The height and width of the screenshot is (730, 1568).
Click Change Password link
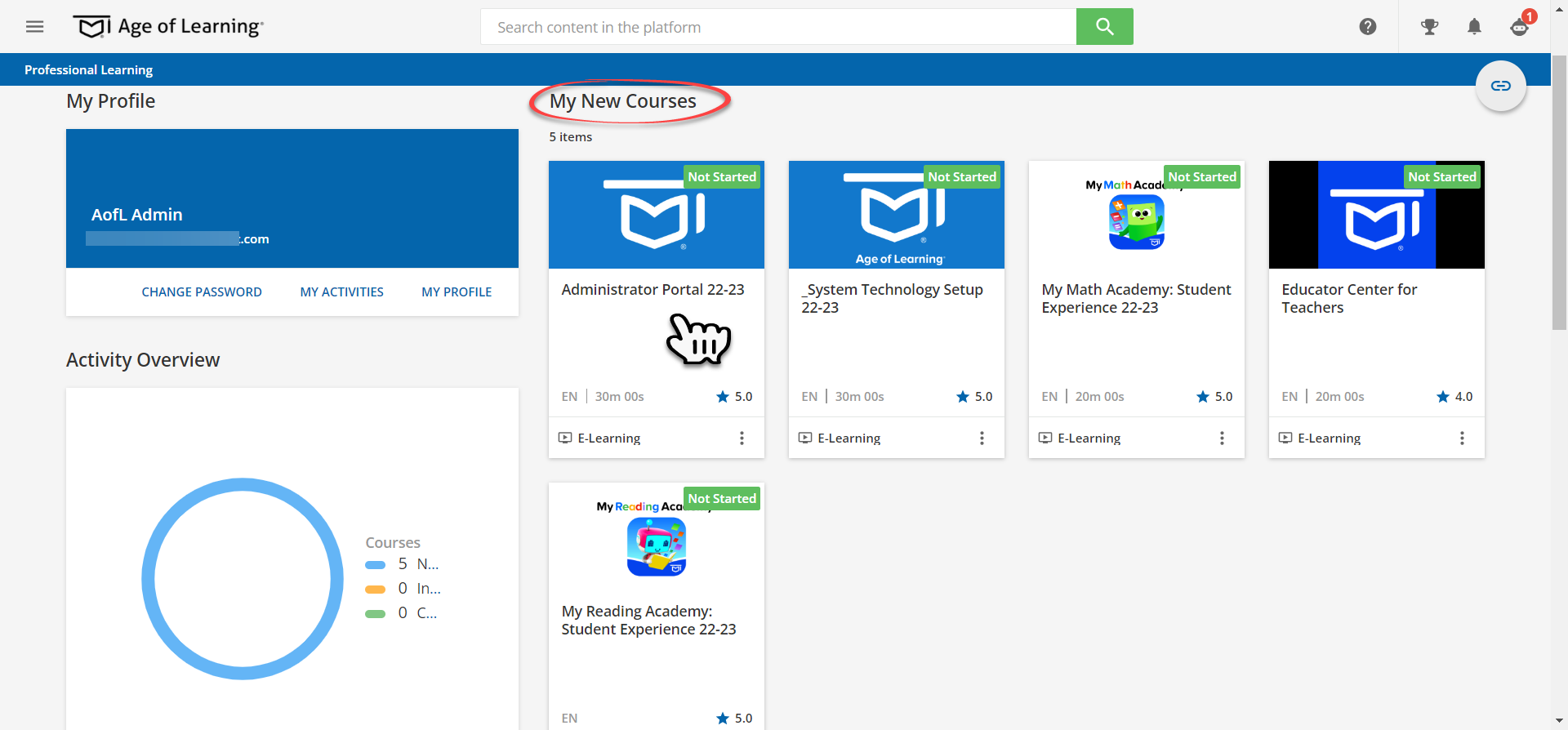202,292
